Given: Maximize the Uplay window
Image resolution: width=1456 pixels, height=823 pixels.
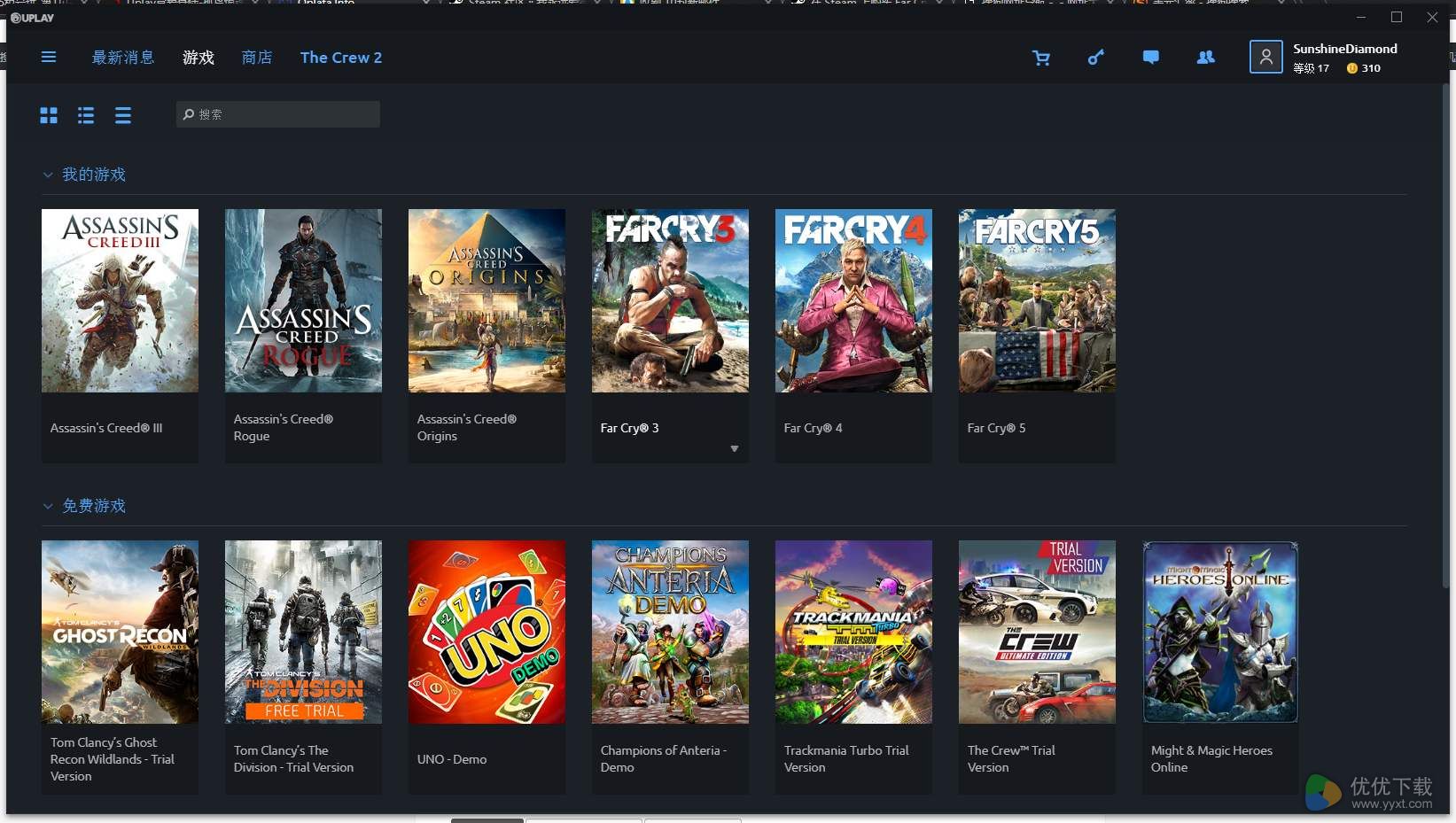Looking at the screenshot, I should coord(1397,18).
